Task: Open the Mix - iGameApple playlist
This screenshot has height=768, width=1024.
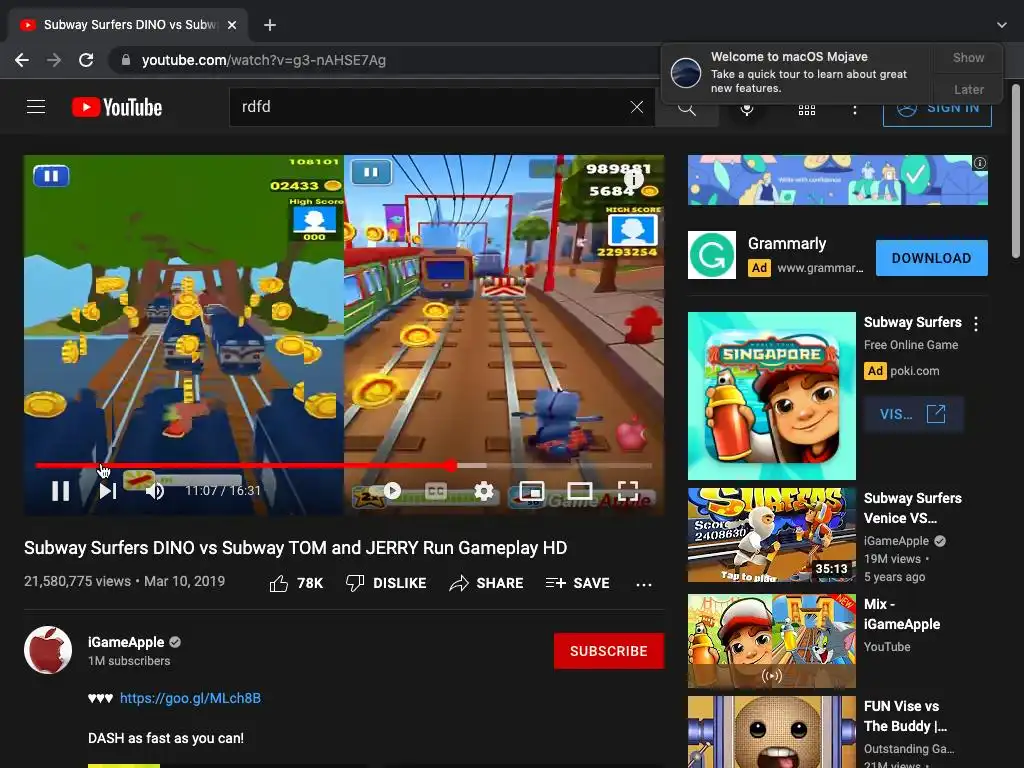Action: (771, 641)
